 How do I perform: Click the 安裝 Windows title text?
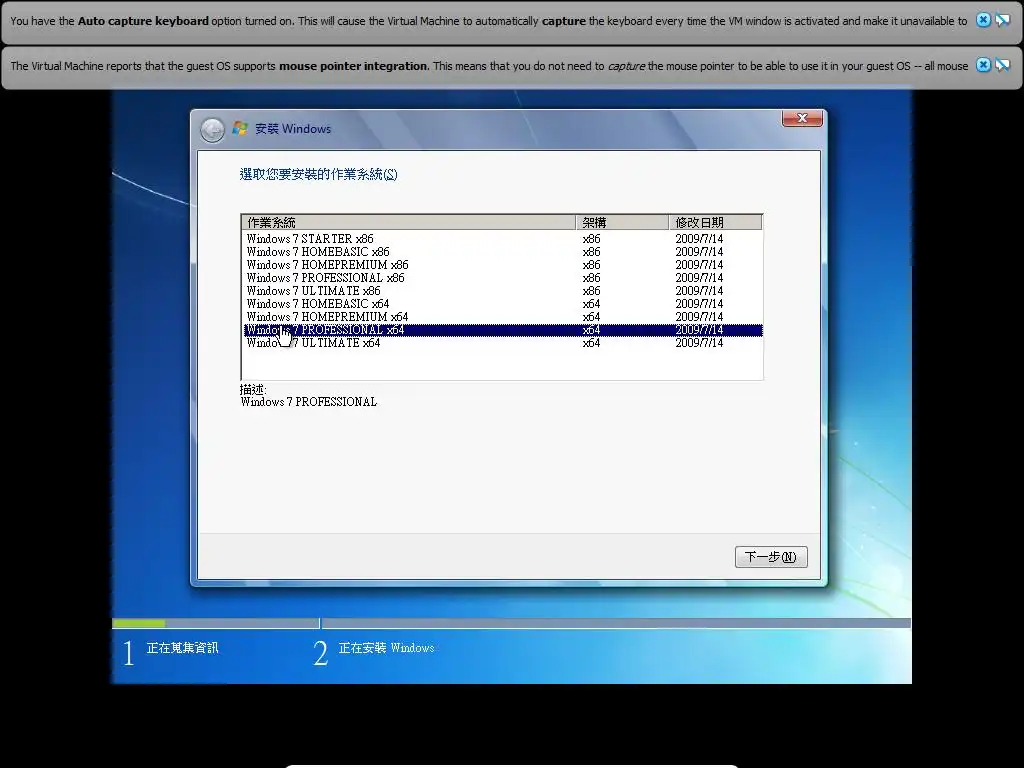coord(293,129)
